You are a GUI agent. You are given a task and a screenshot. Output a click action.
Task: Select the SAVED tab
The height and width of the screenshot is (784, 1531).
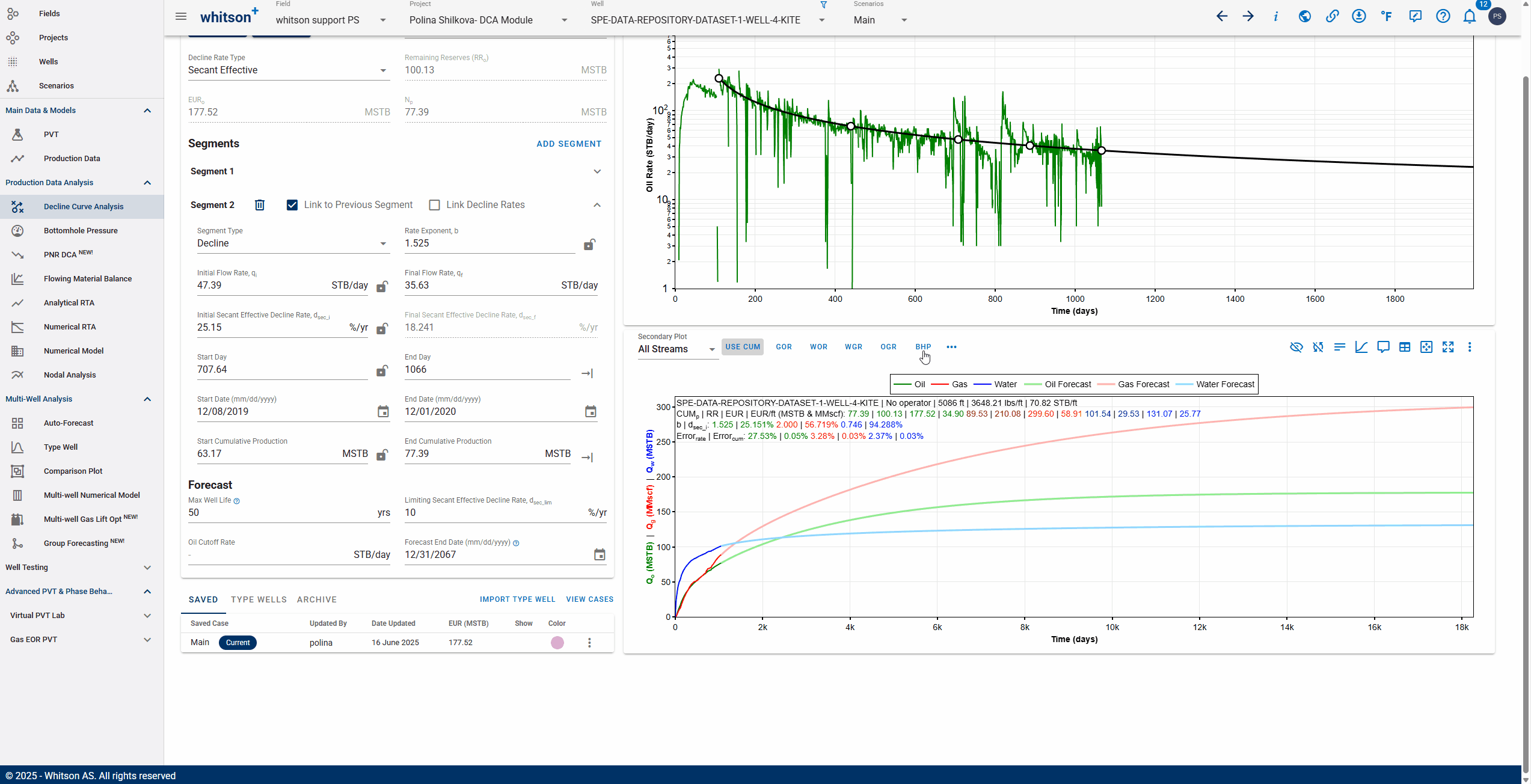pos(203,599)
